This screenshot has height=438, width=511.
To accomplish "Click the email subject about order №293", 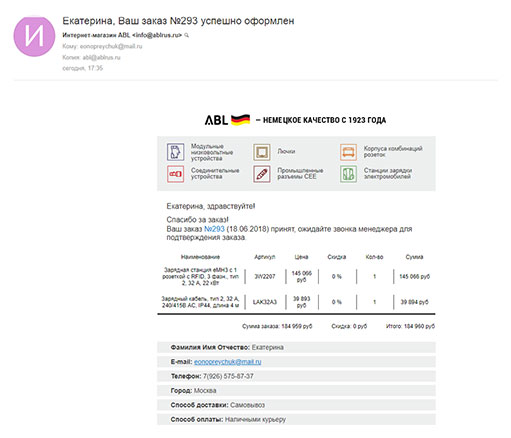I will [178, 21].
